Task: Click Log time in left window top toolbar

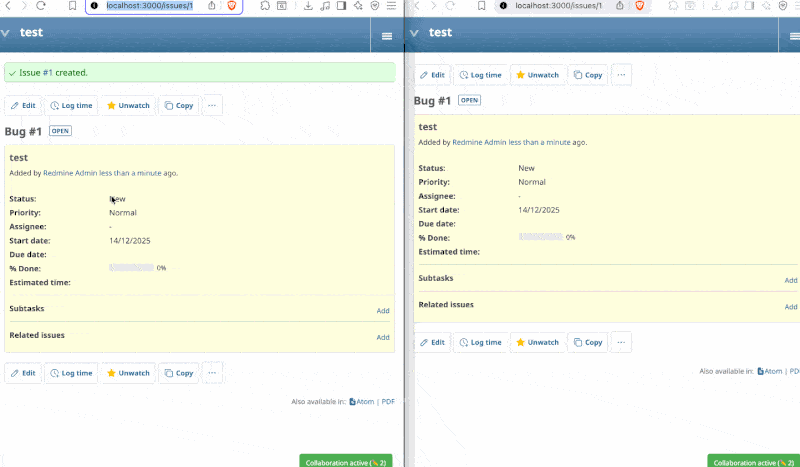Action: [71, 105]
